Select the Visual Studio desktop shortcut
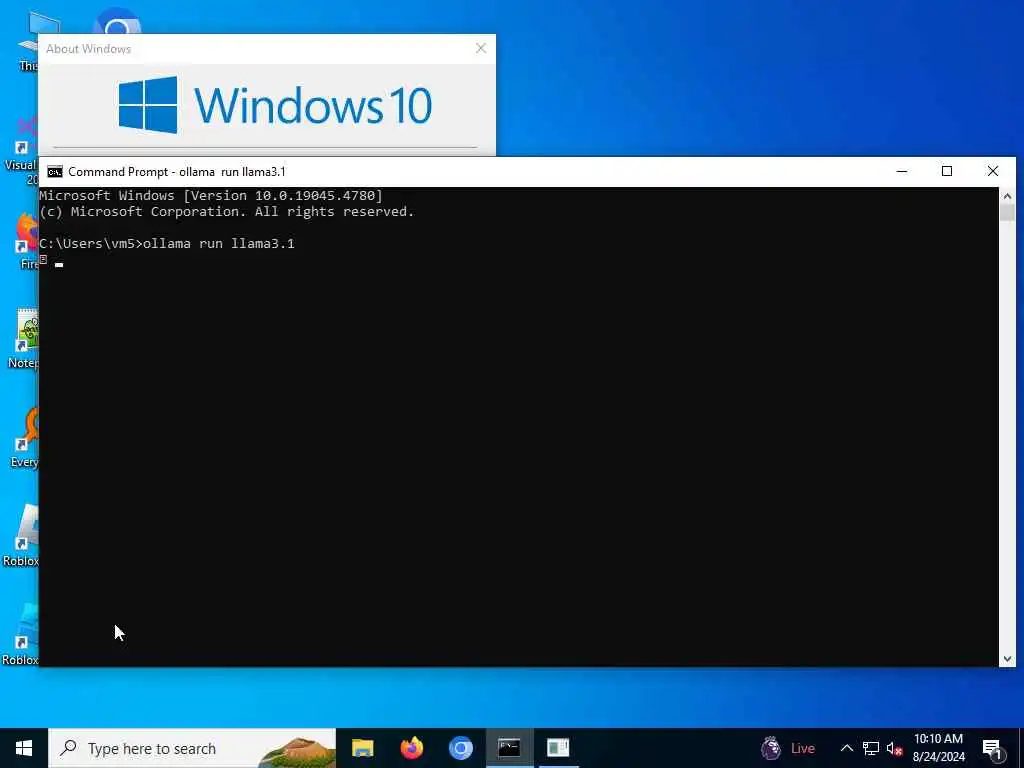 [22, 150]
